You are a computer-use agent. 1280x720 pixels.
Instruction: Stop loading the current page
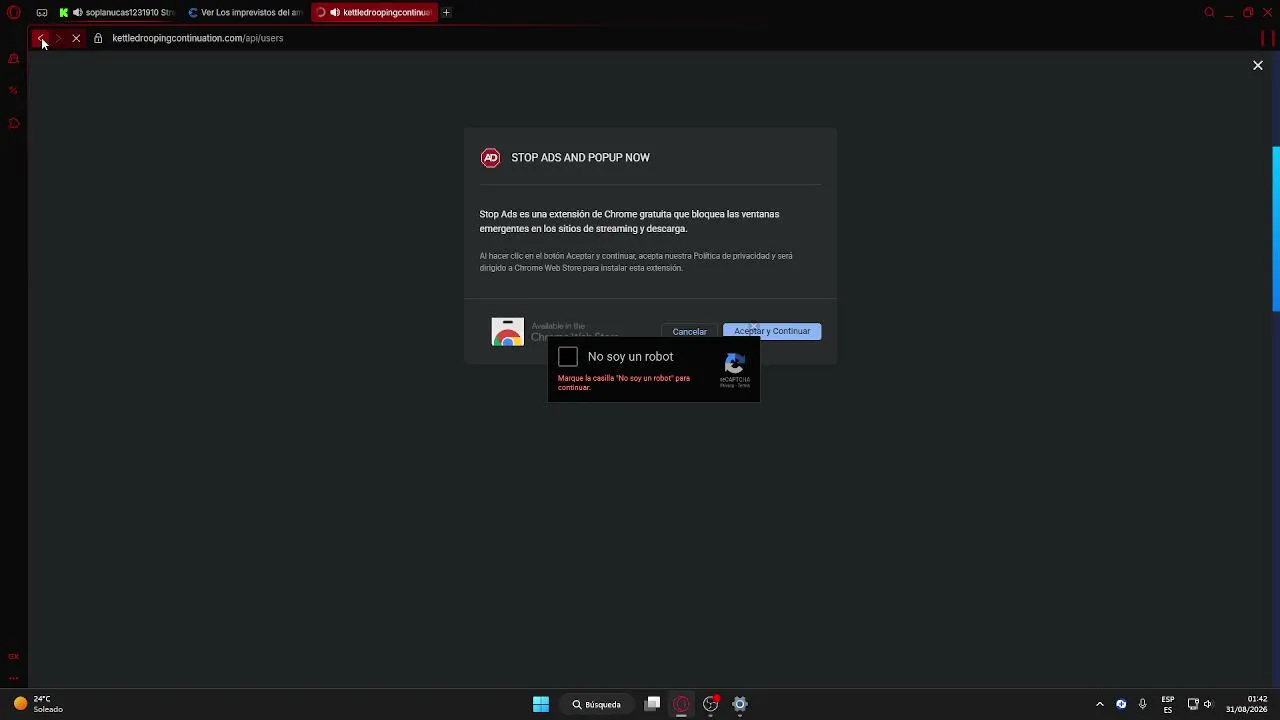(x=76, y=38)
